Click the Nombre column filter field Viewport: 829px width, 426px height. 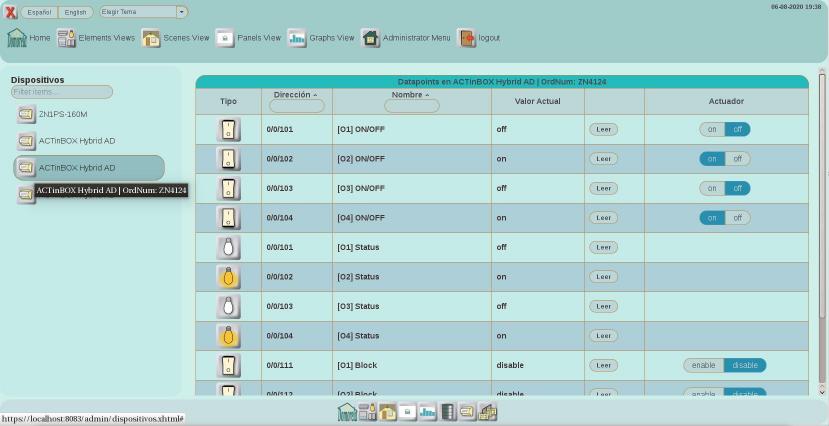click(x=412, y=106)
